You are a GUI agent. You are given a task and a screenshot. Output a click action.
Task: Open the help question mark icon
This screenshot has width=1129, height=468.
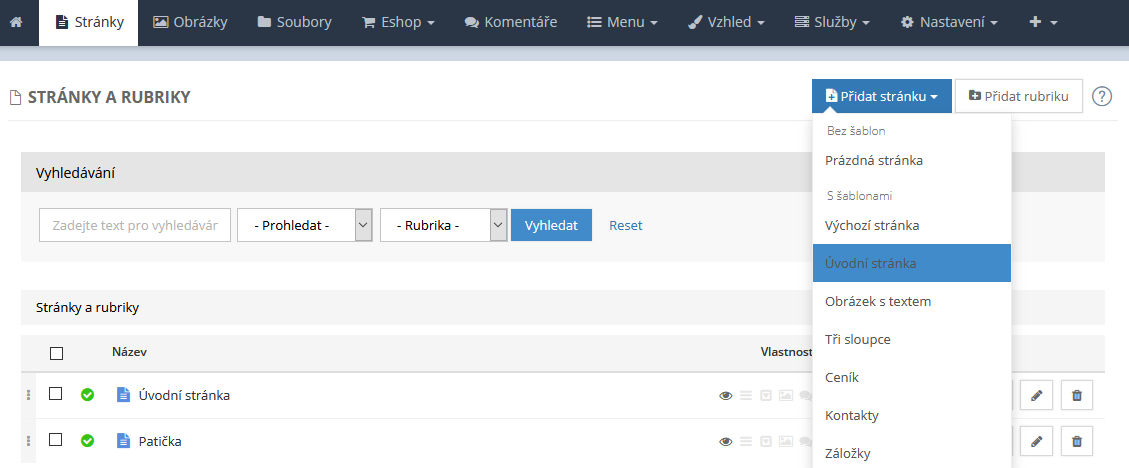(1101, 97)
